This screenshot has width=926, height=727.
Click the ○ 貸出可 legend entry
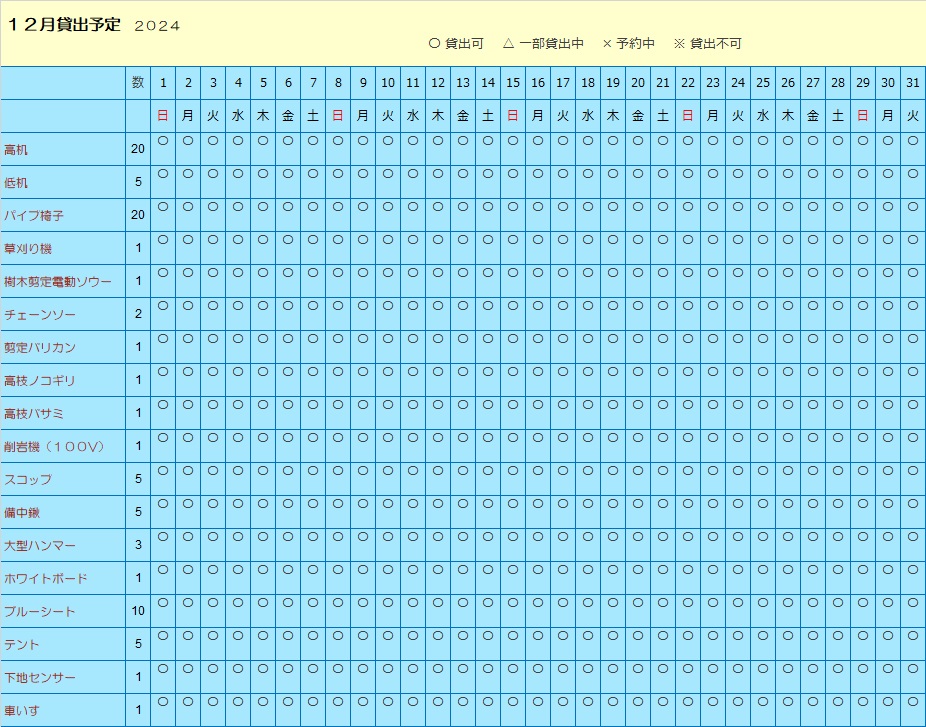pos(456,44)
